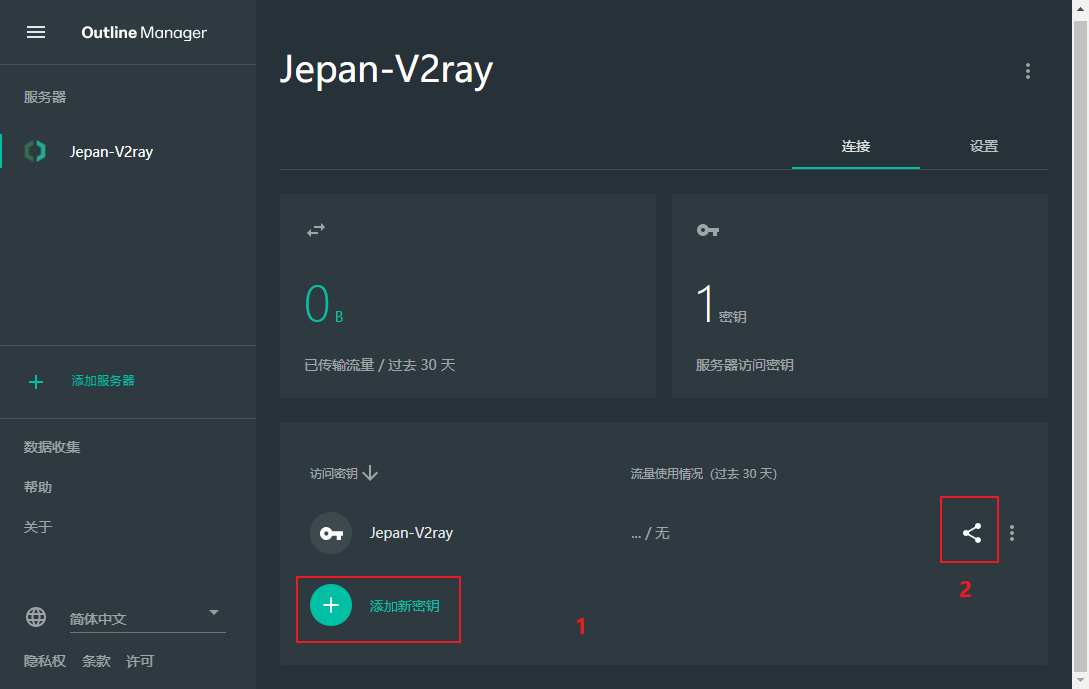The image size is (1089, 689).
Task: Switch to the 连接 tab
Action: [x=856, y=147]
